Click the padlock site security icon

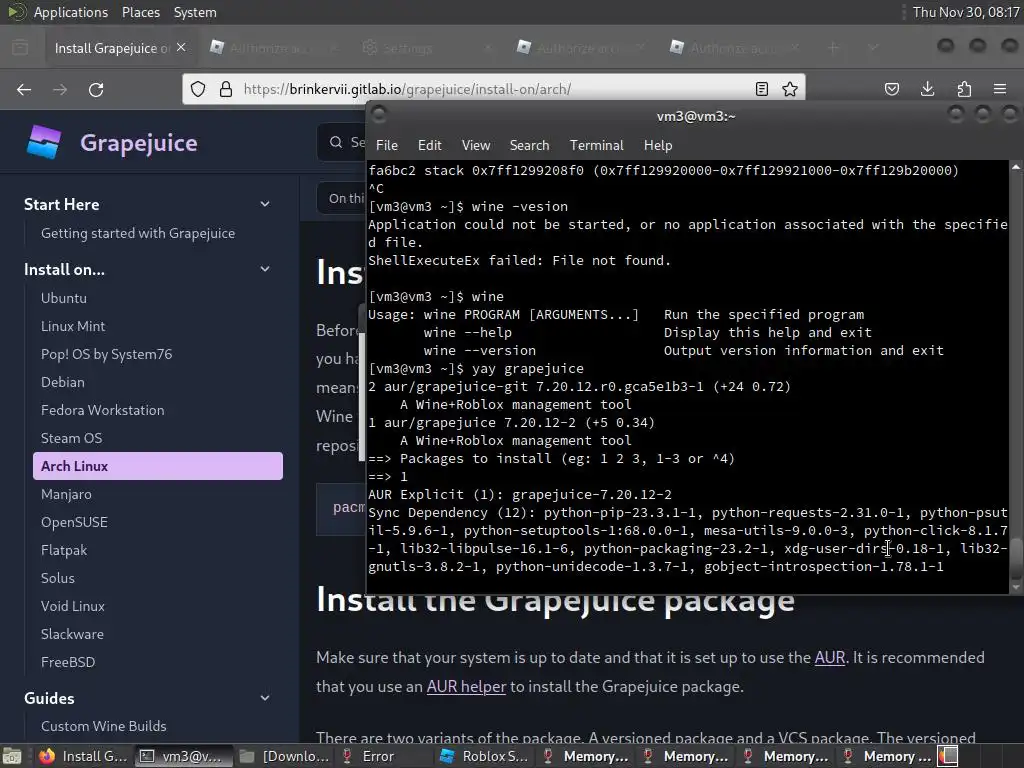click(x=226, y=89)
